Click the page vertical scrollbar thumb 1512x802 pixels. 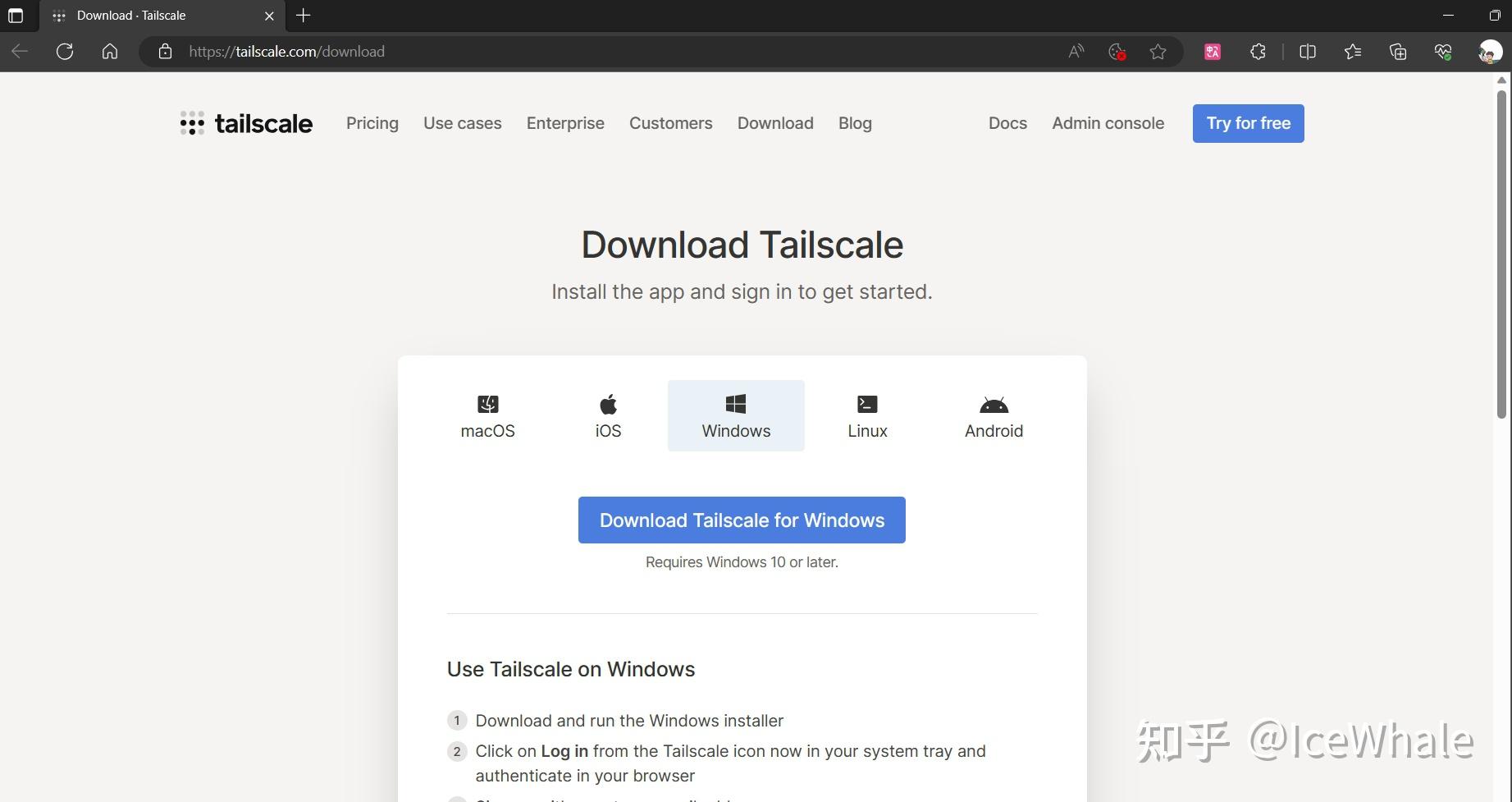1502,254
